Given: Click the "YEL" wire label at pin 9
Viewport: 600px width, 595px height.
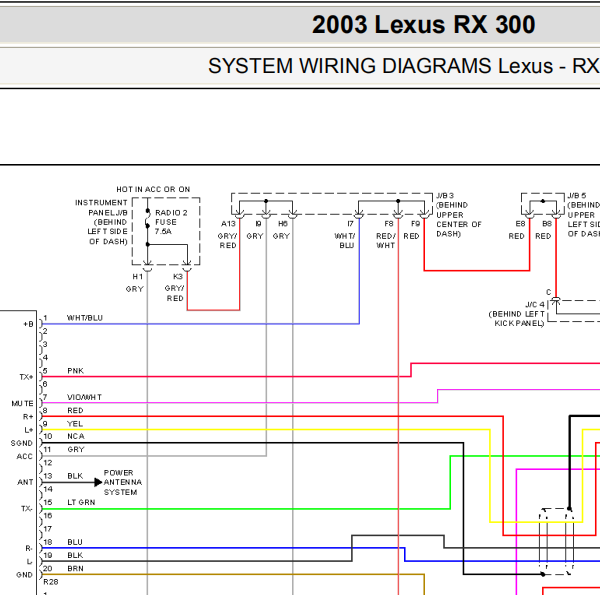Looking at the screenshot, I should pyautogui.click(x=75, y=424).
